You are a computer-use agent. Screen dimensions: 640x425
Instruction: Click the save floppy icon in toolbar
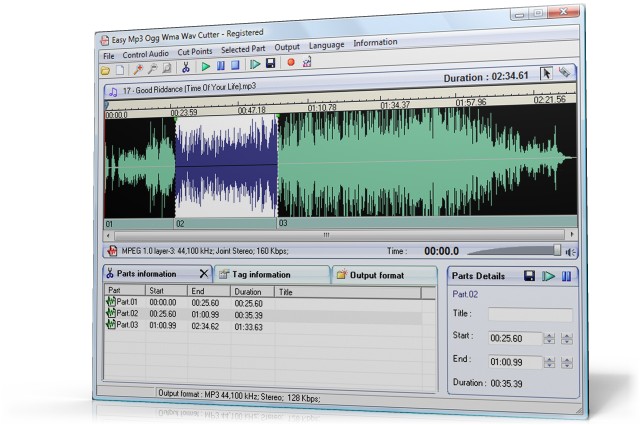(x=270, y=65)
